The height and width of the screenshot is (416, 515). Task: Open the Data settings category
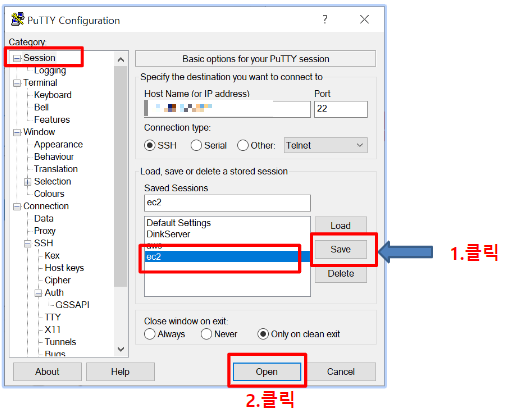pyautogui.click(x=44, y=219)
